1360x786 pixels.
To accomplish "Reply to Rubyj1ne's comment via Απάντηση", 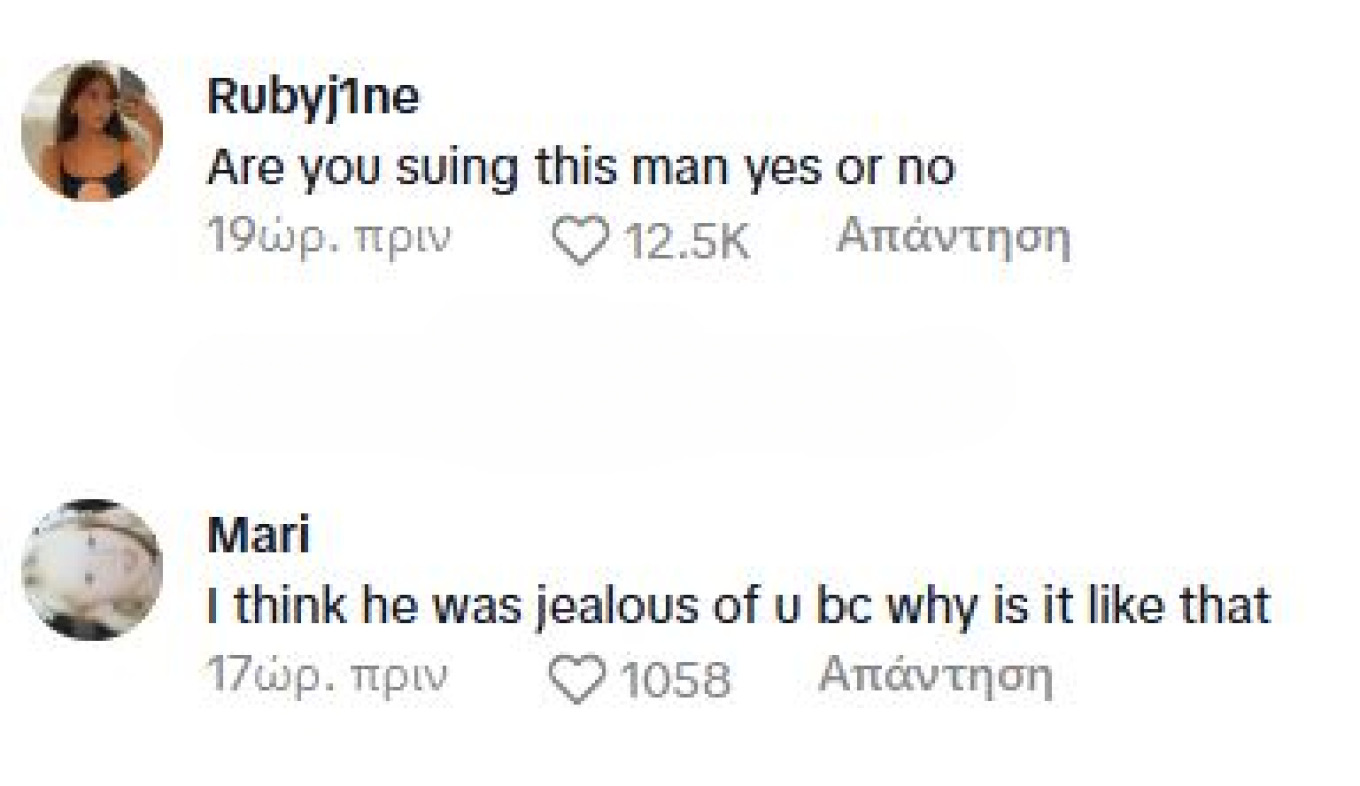I will tap(953, 238).
